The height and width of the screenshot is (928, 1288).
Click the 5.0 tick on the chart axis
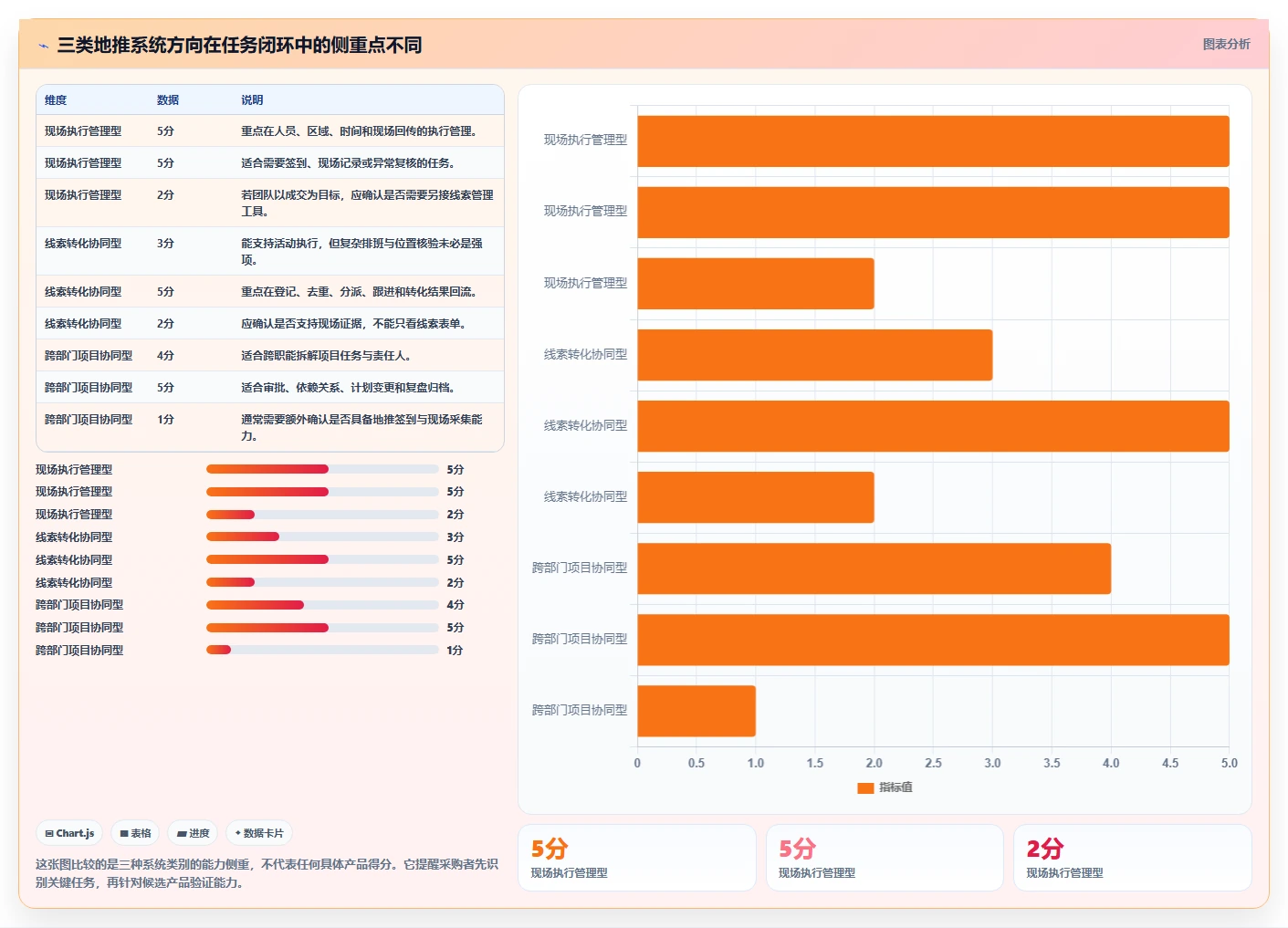point(1230,763)
